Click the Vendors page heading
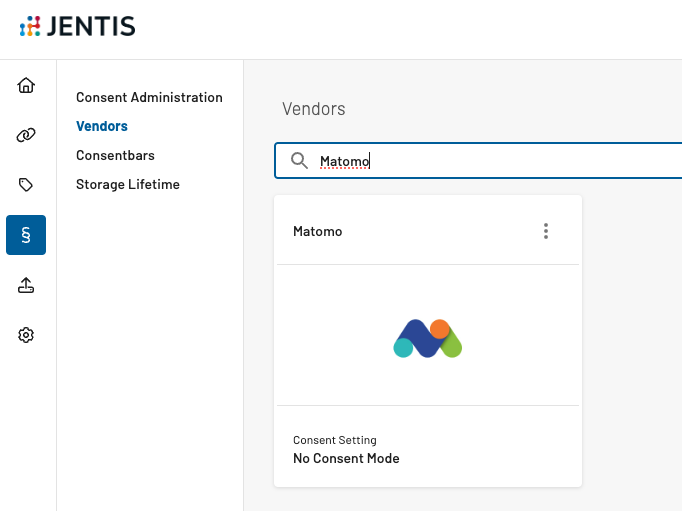This screenshot has width=682, height=511. [x=313, y=109]
